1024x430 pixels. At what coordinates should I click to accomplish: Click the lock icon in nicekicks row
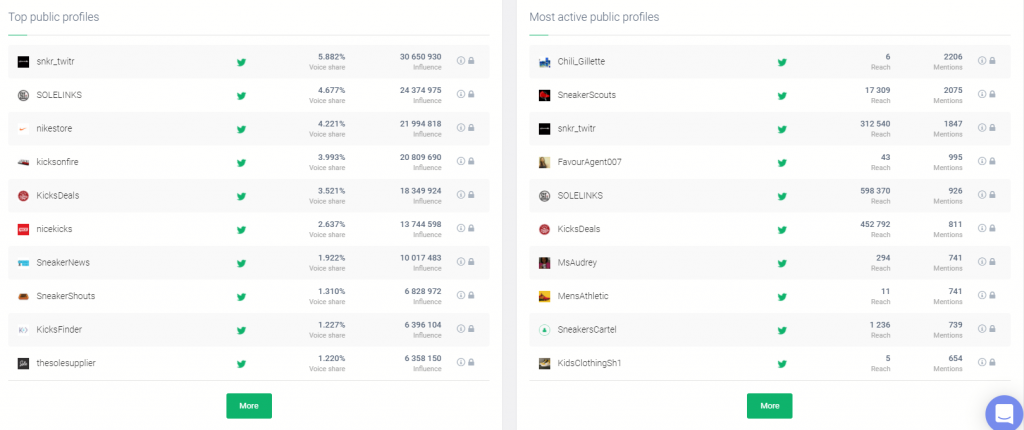[x=471, y=228]
